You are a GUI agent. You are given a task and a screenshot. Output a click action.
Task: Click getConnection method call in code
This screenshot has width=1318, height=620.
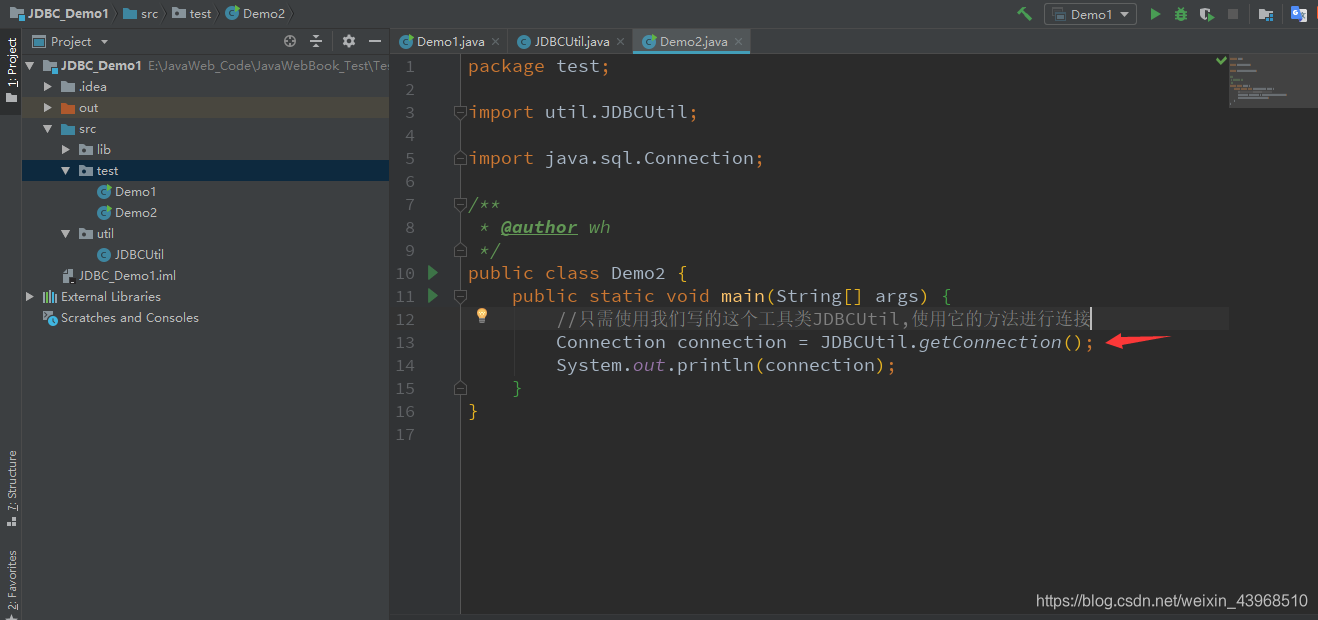point(990,342)
